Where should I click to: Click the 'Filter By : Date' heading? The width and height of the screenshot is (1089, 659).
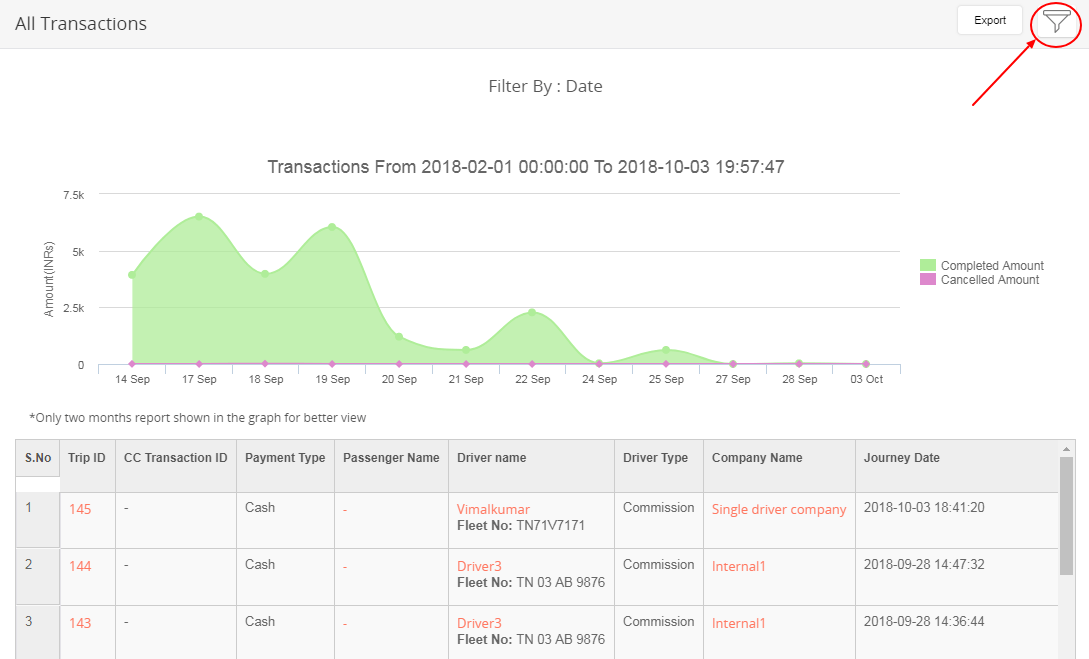(x=545, y=86)
